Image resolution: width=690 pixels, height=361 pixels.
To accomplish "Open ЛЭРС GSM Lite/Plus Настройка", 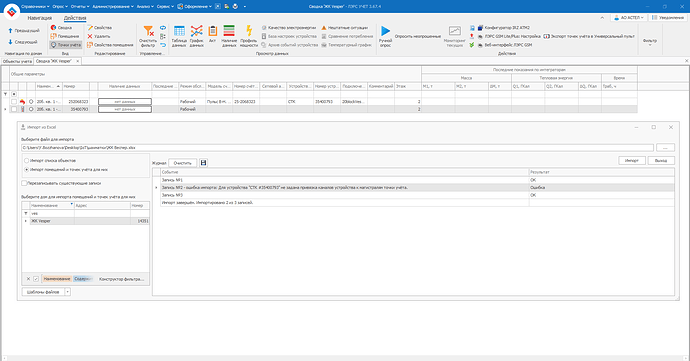I will [509, 36].
